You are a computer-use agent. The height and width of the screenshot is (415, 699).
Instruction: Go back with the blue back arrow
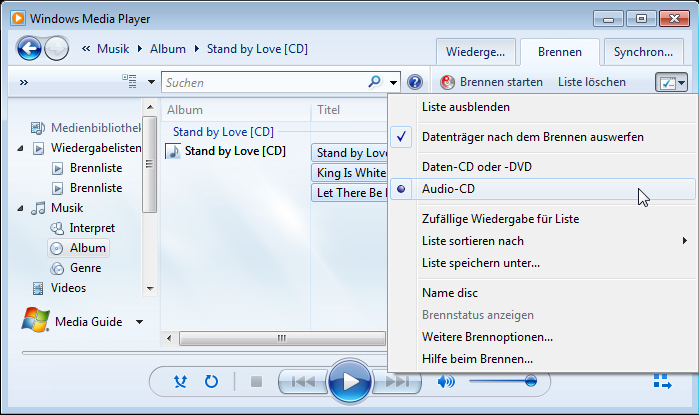[29, 48]
